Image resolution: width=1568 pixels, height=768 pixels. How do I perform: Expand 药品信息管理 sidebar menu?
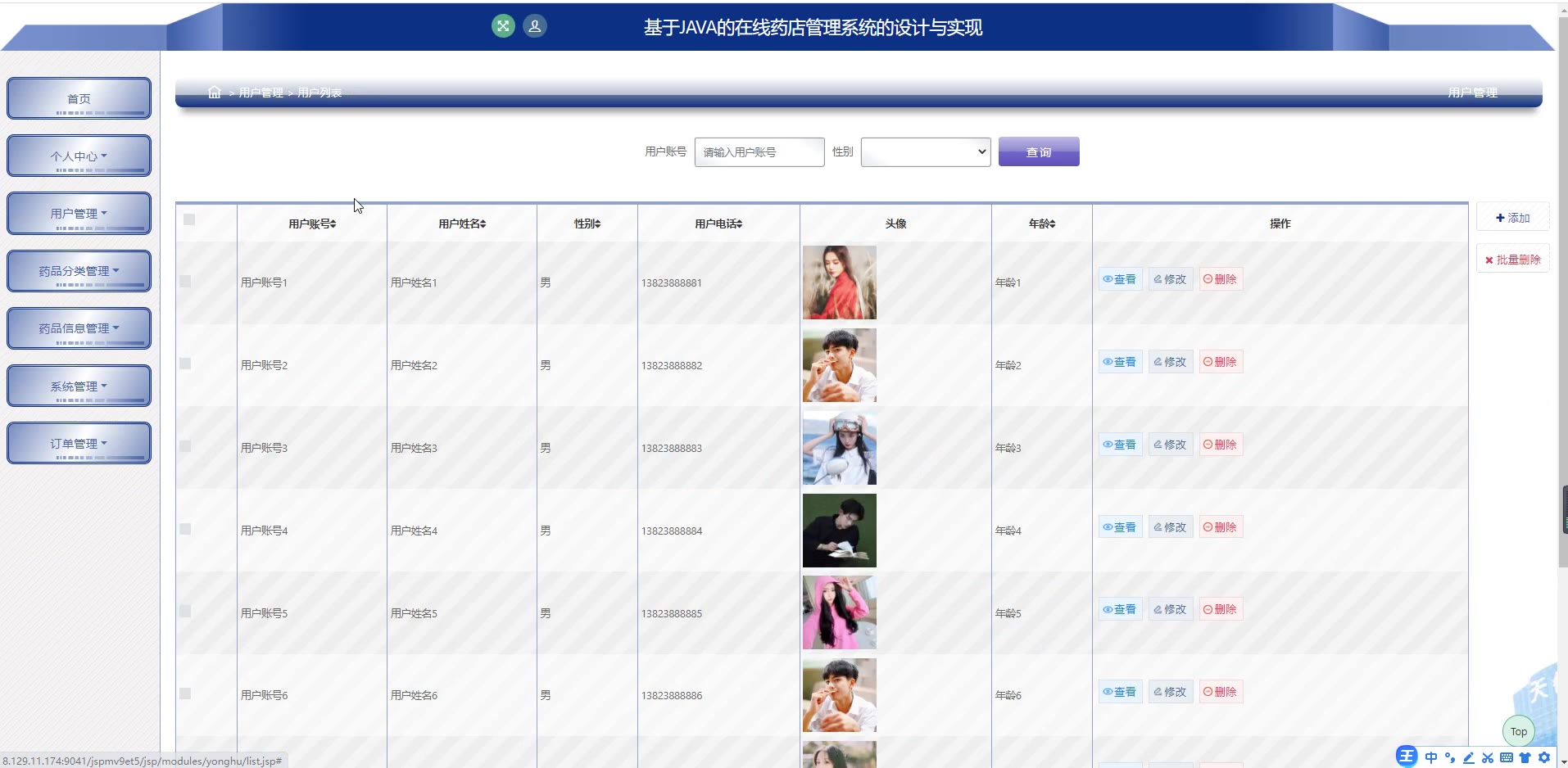coord(79,328)
